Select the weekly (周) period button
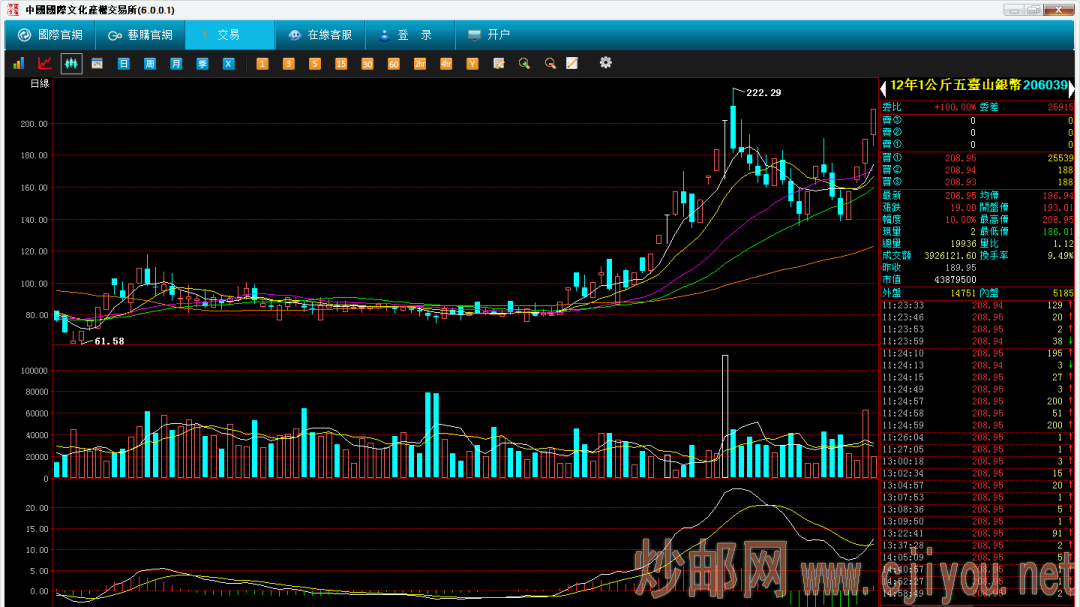1080x607 pixels. point(150,63)
